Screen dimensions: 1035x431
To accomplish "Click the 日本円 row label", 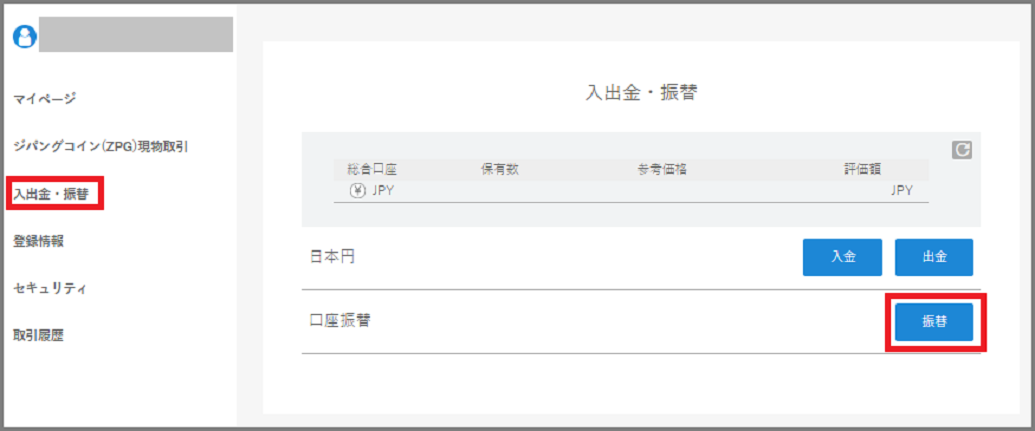I will coord(332,257).
